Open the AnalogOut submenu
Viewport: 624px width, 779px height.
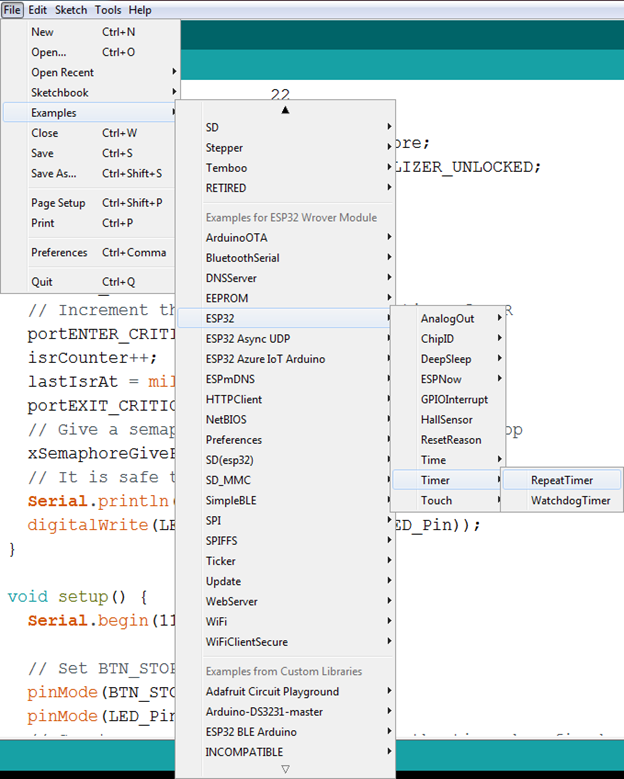[x=448, y=319]
